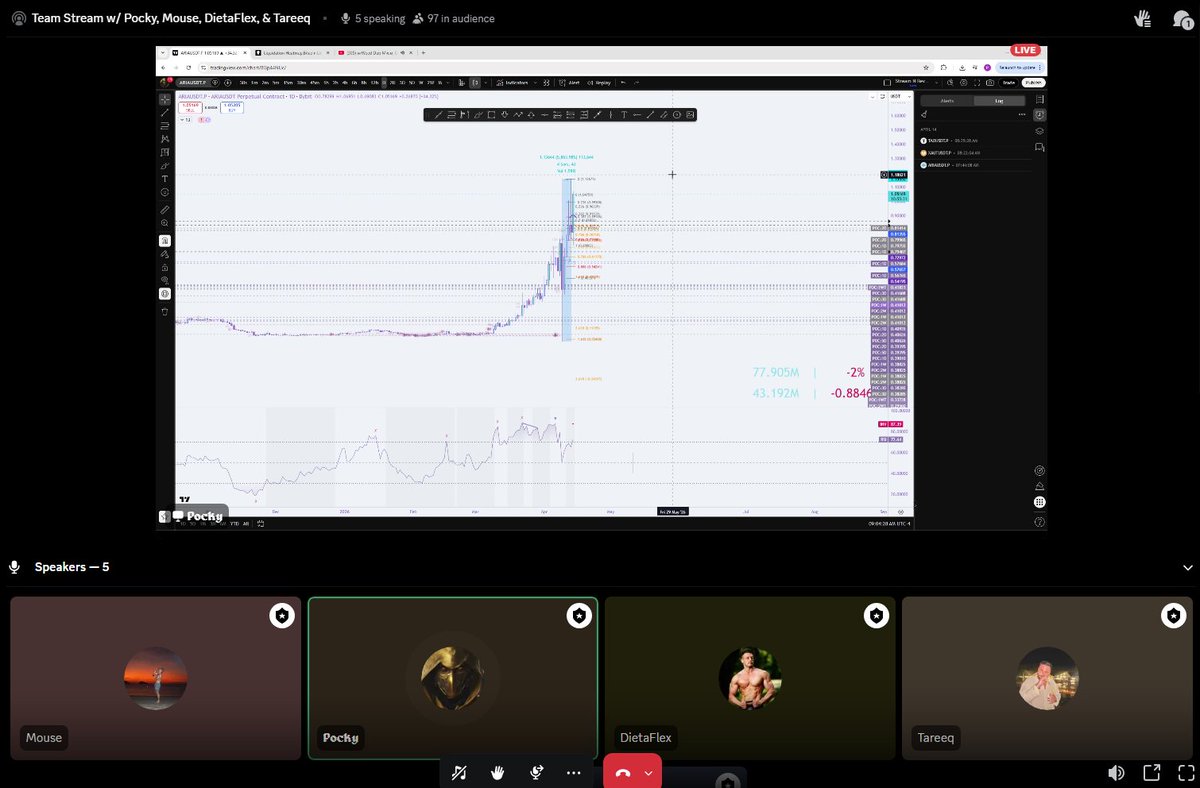Bookmark this page with the star icon
Image resolution: width=1200 pixels, height=788 pixels.
tap(926, 67)
